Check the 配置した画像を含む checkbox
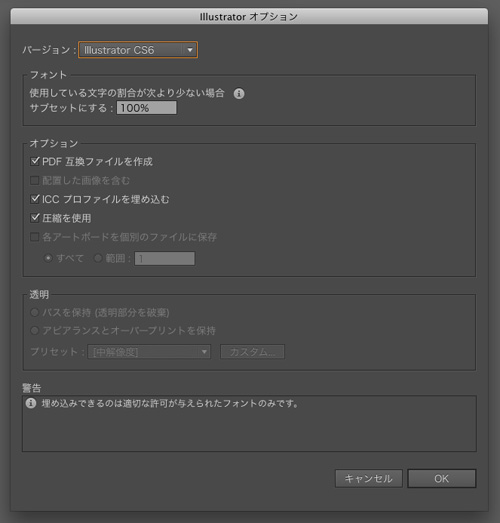This screenshot has width=500, height=523. click(x=35, y=180)
